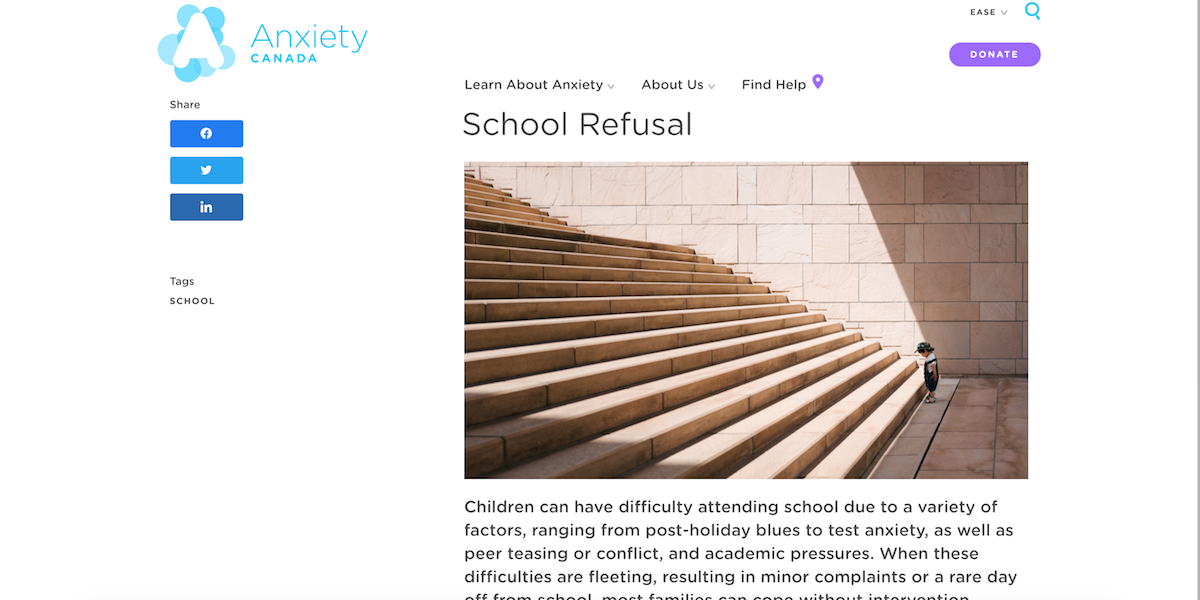The image size is (1200, 600).
Task: Click the School Refusal heading
Action: coord(577,124)
